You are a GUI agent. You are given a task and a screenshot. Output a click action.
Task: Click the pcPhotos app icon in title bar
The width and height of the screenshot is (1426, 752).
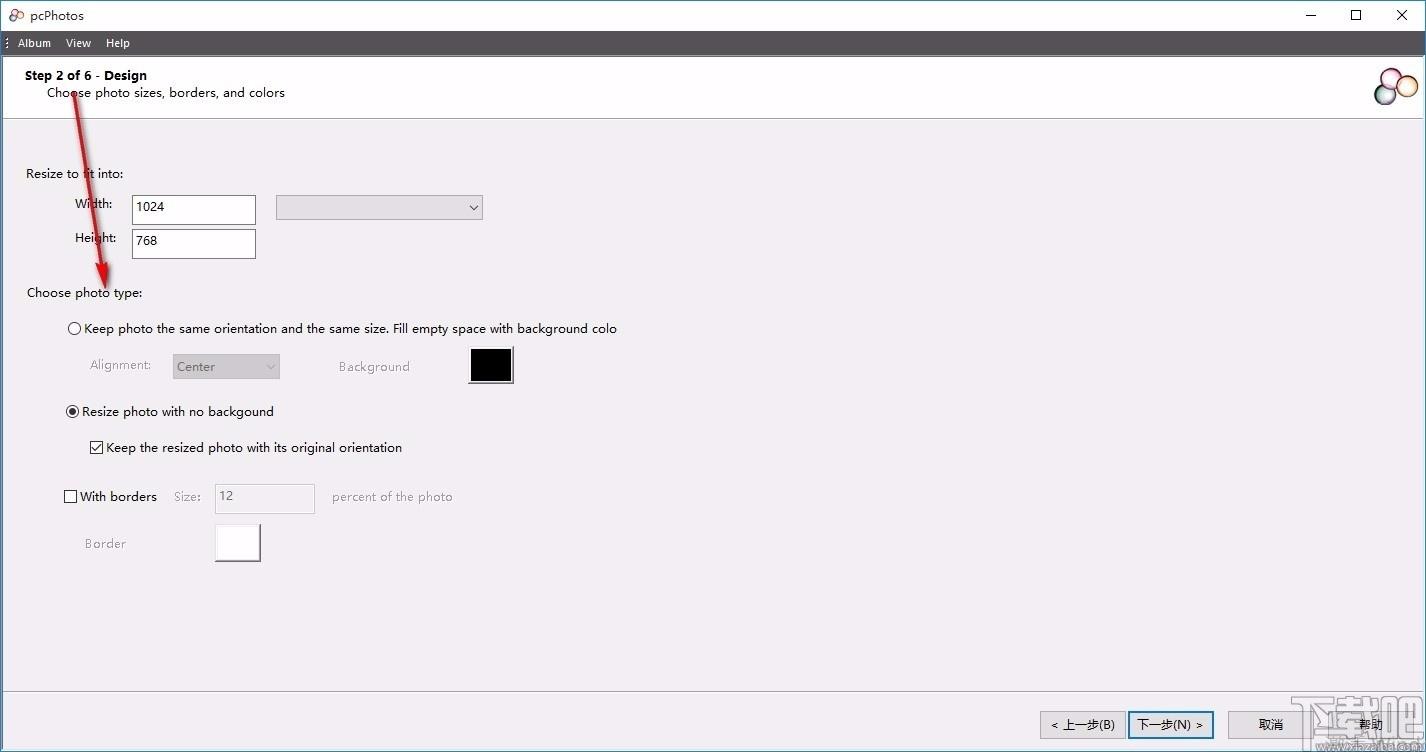pos(16,15)
